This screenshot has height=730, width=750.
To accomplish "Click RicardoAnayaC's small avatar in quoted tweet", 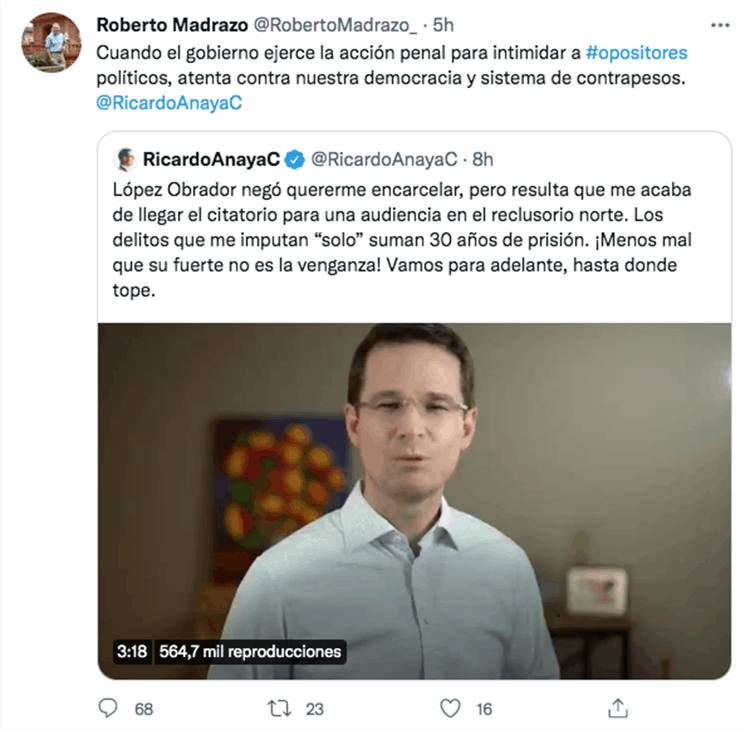I will click(126, 159).
